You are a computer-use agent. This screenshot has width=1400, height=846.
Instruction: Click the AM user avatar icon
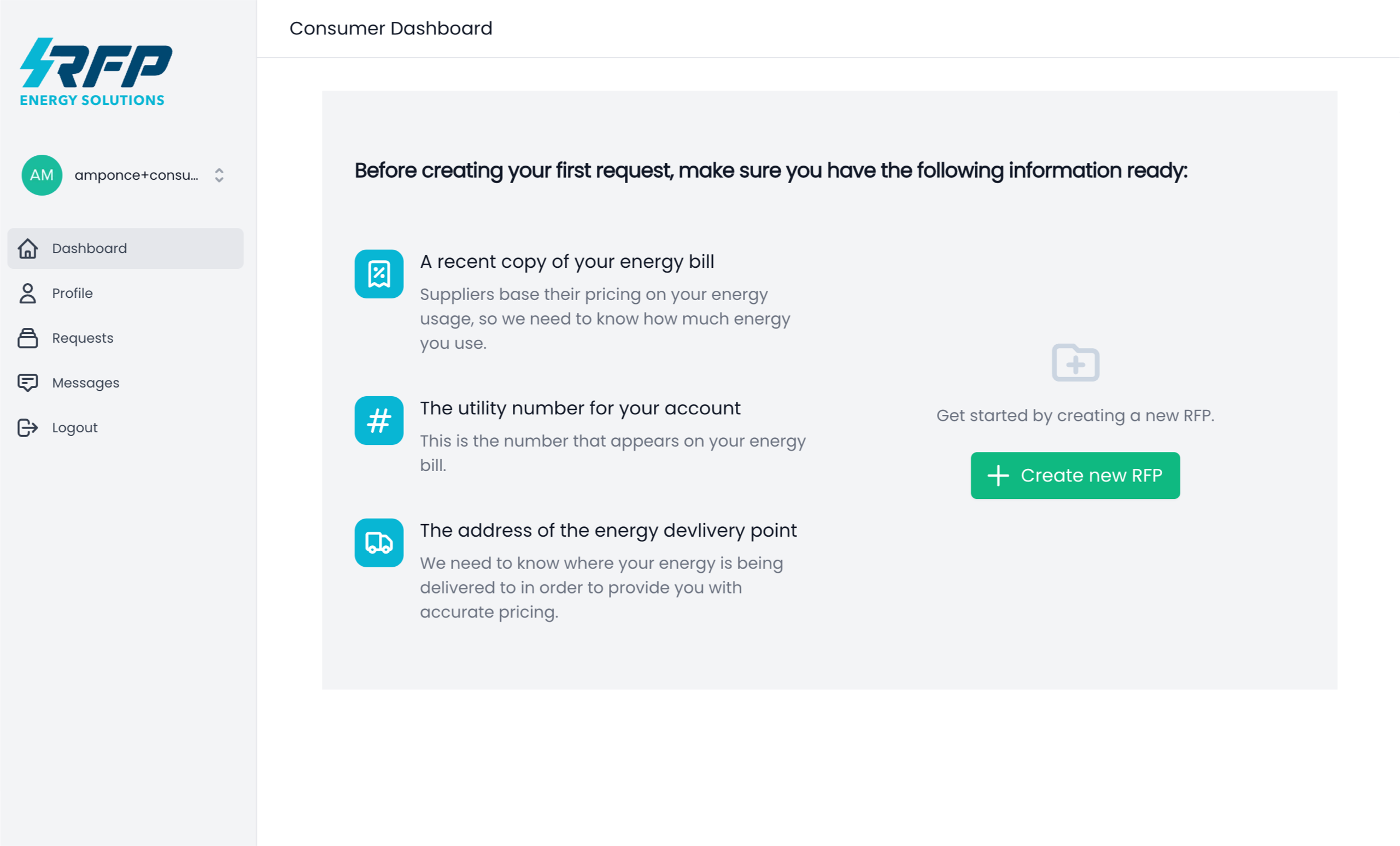pos(41,175)
